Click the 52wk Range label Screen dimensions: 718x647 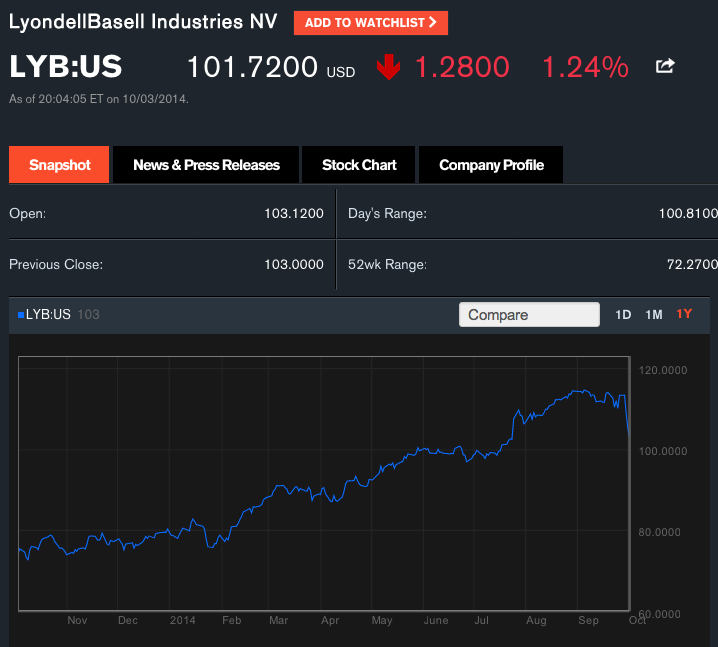coord(387,265)
